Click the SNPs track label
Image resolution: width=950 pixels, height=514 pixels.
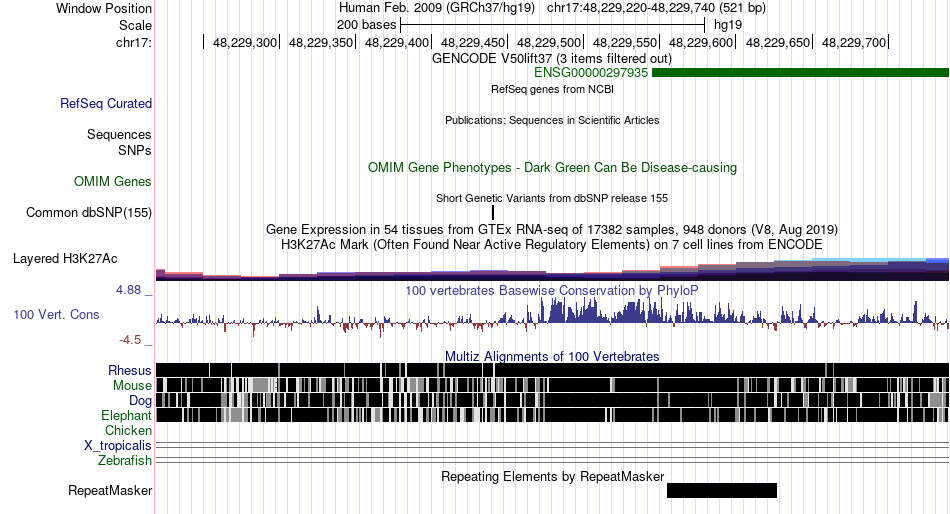point(135,150)
